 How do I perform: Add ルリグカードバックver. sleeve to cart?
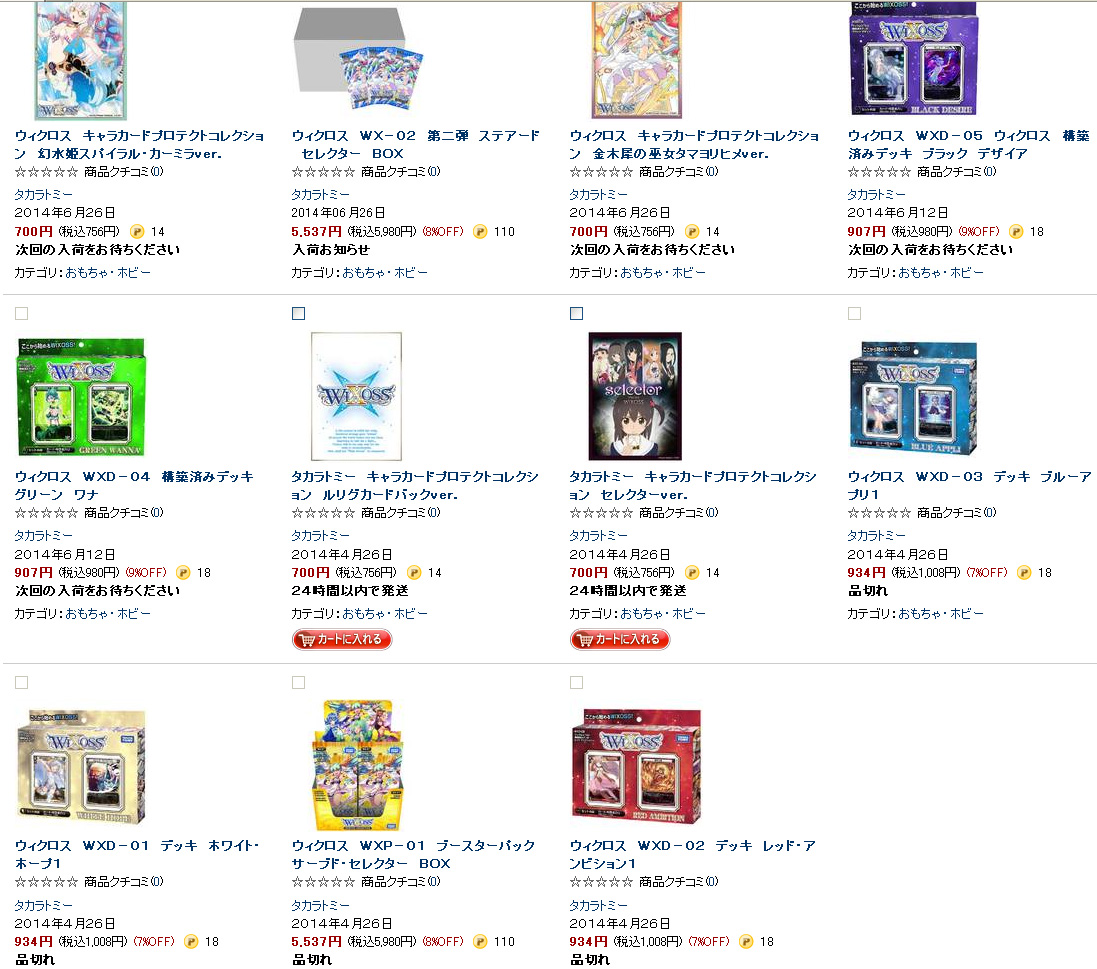coord(342,639)
